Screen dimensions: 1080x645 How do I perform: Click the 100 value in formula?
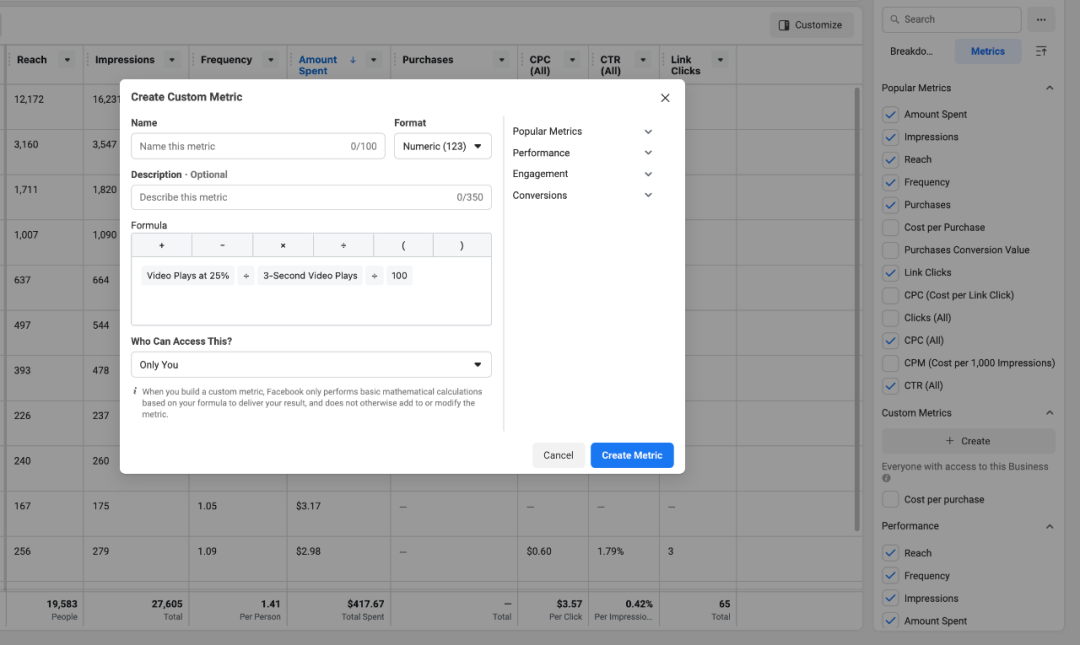click(399, 276)
